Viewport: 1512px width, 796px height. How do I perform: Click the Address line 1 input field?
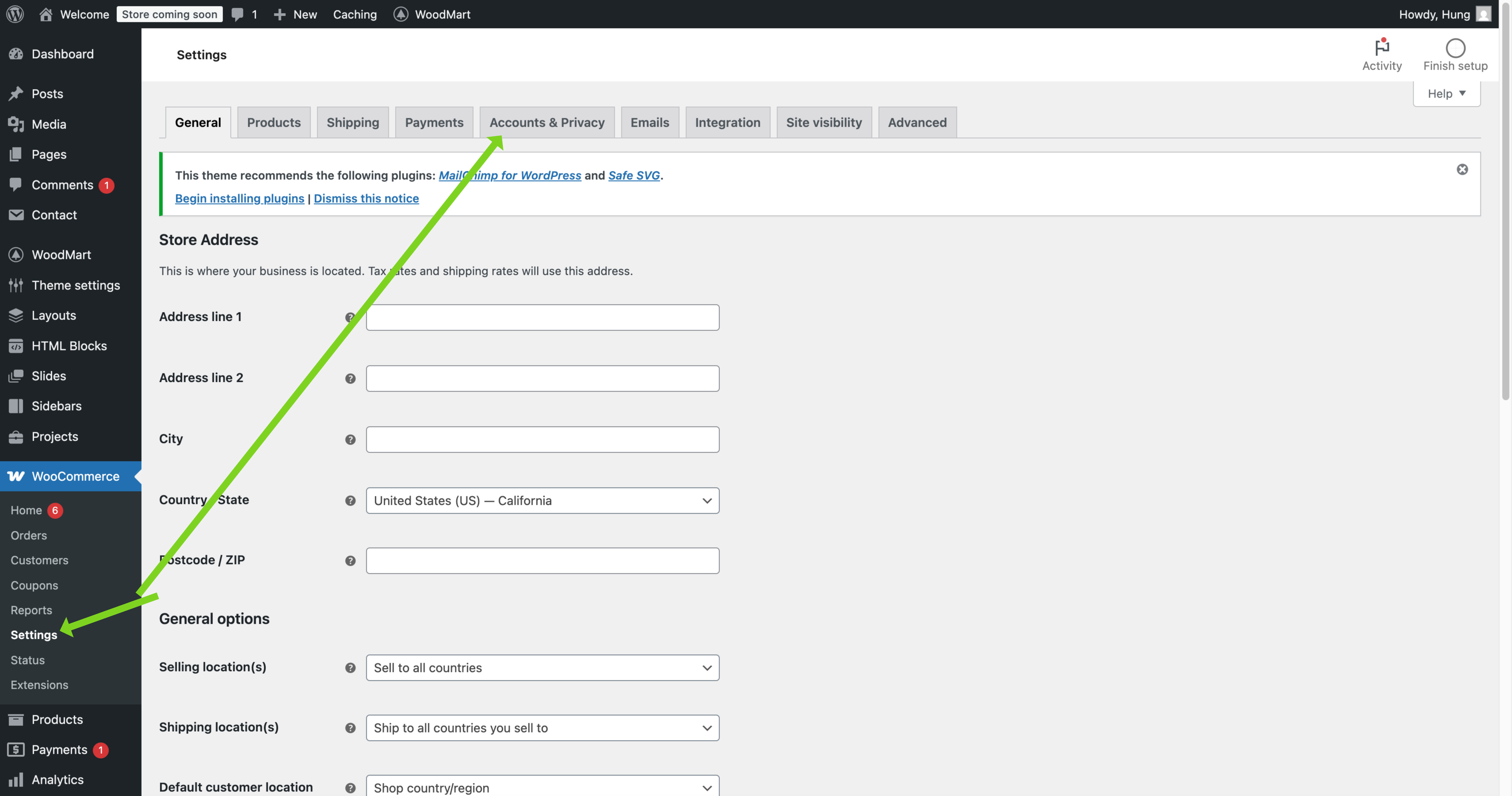point(542,318)
